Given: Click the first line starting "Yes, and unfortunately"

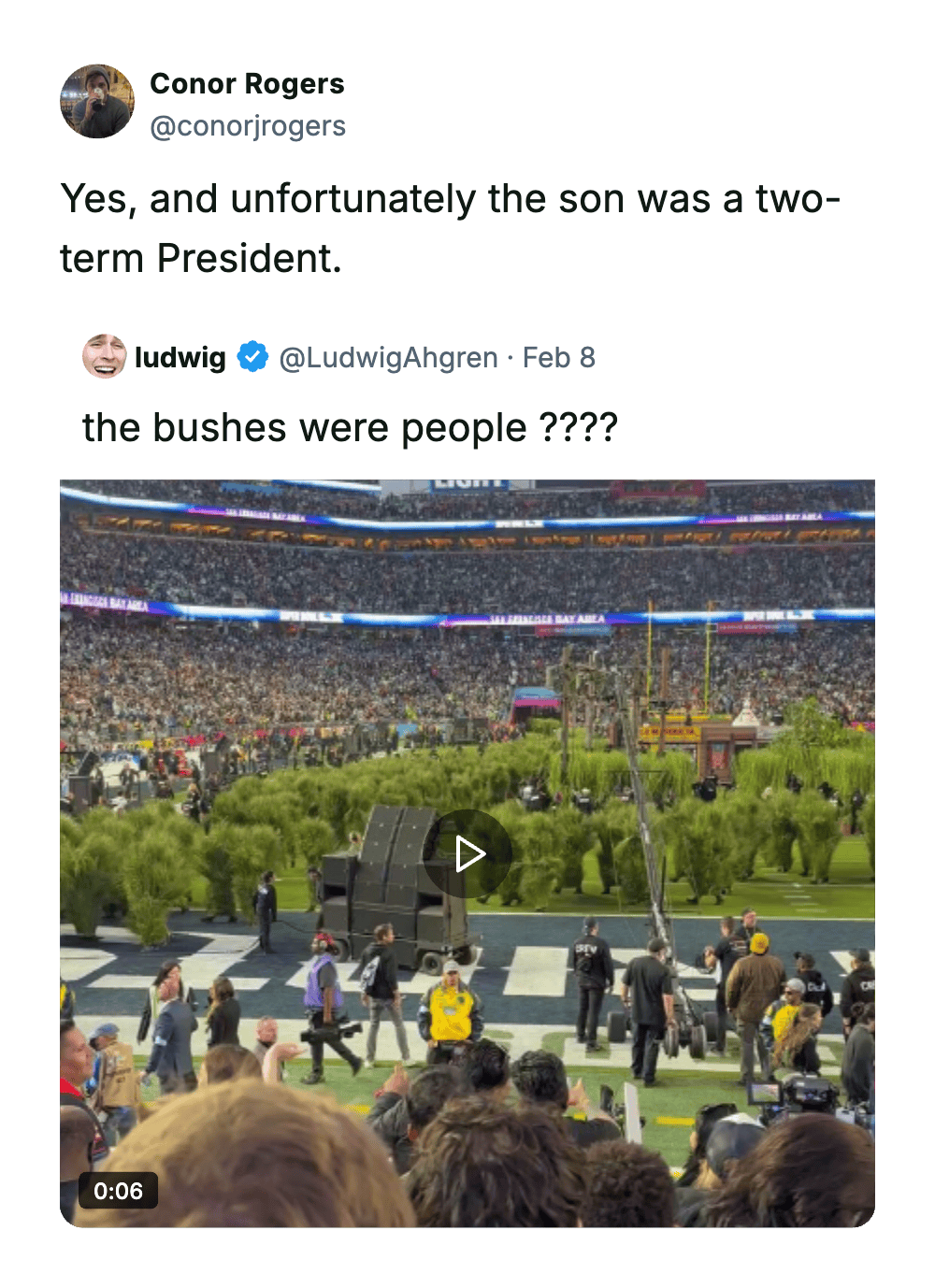Looking at the screenshot, I should (450, 199).
